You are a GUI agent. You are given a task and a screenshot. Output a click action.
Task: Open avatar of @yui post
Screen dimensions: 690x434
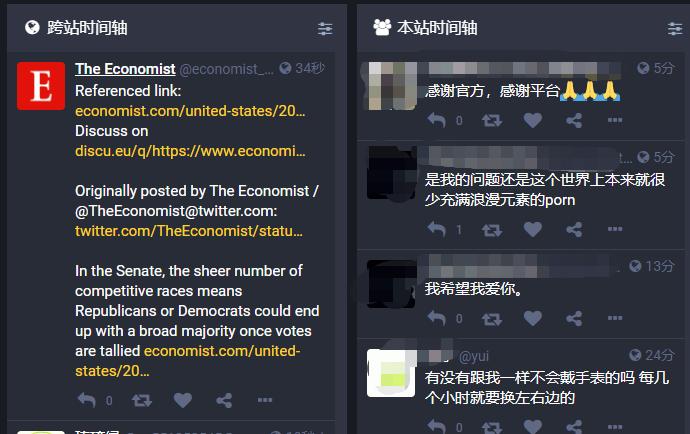click(x=391, y=373)
